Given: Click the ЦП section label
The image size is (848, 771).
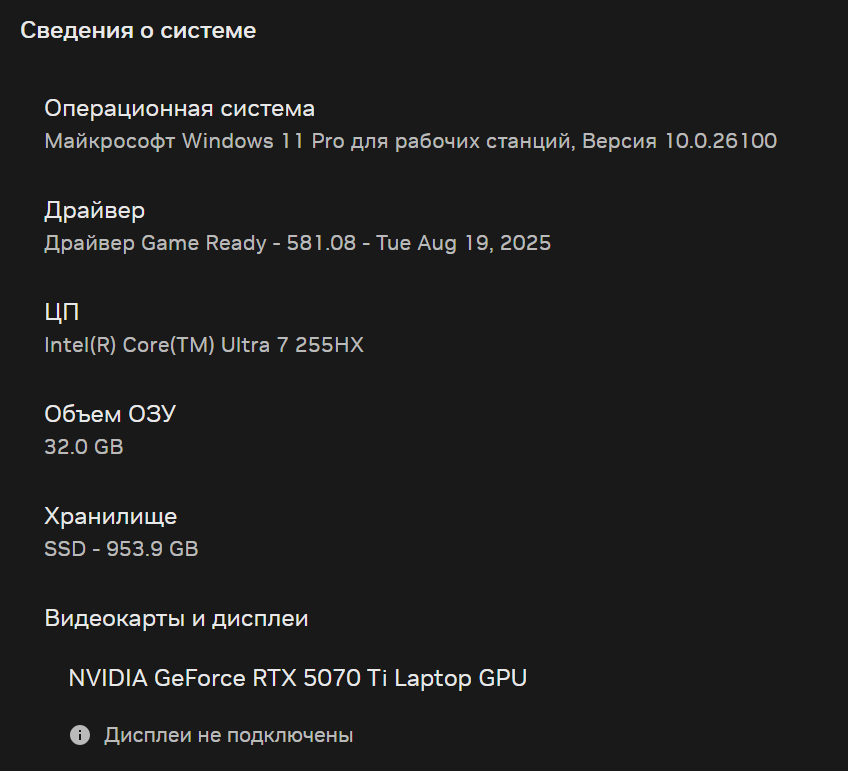Looking at the screenshot, I should [x=62, y=313].
